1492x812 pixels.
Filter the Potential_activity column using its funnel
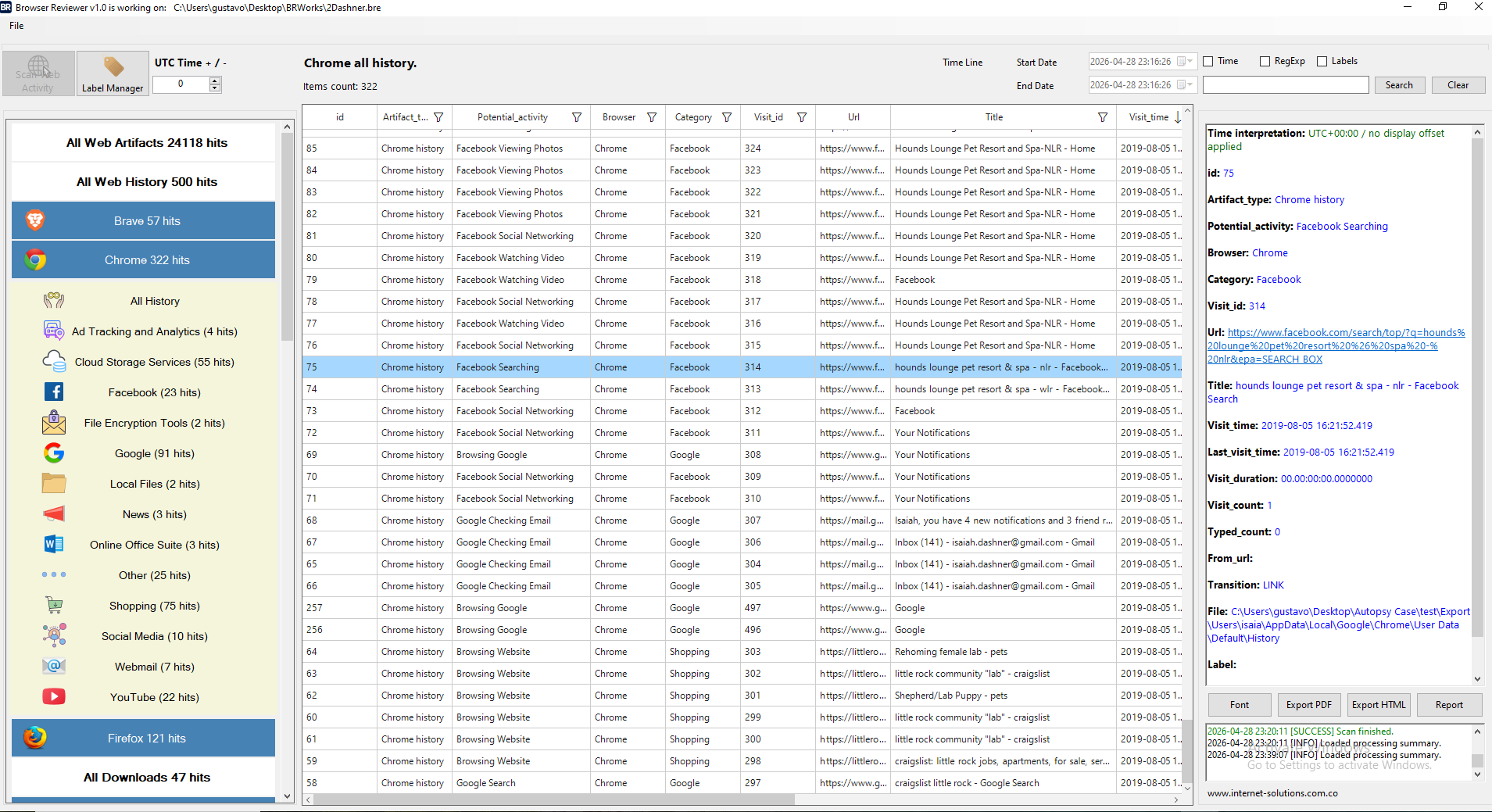pyautogui.click(x=577, y=117)
